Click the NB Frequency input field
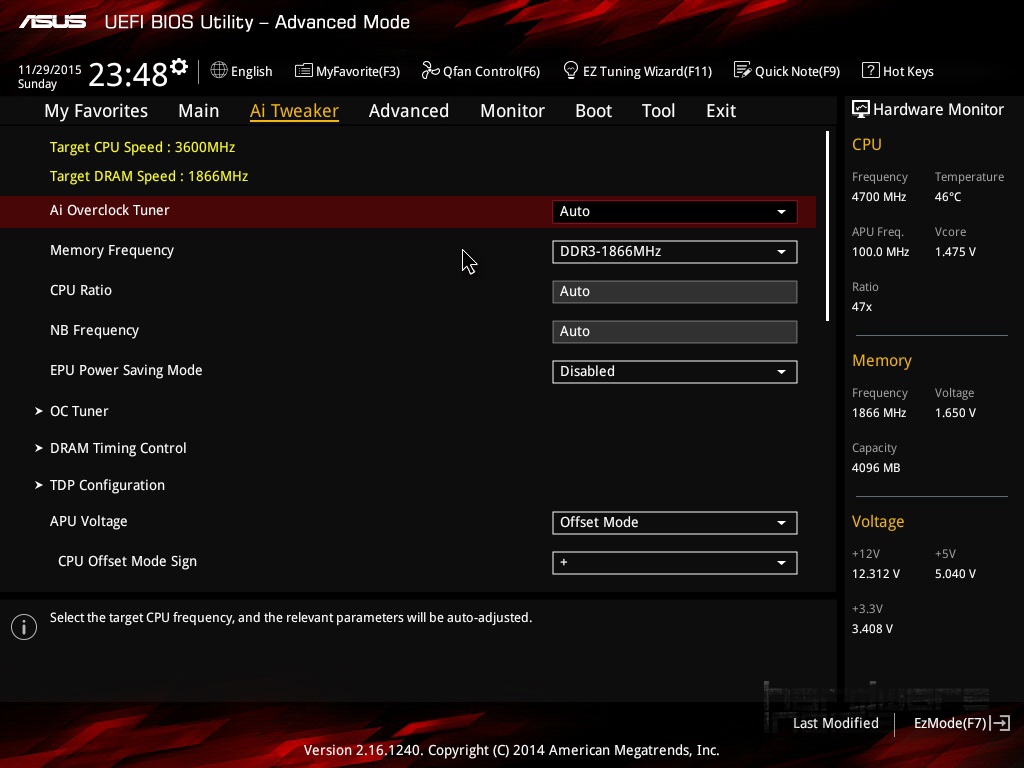Viewport: 1024px width, 768px height. coord(675,332)
